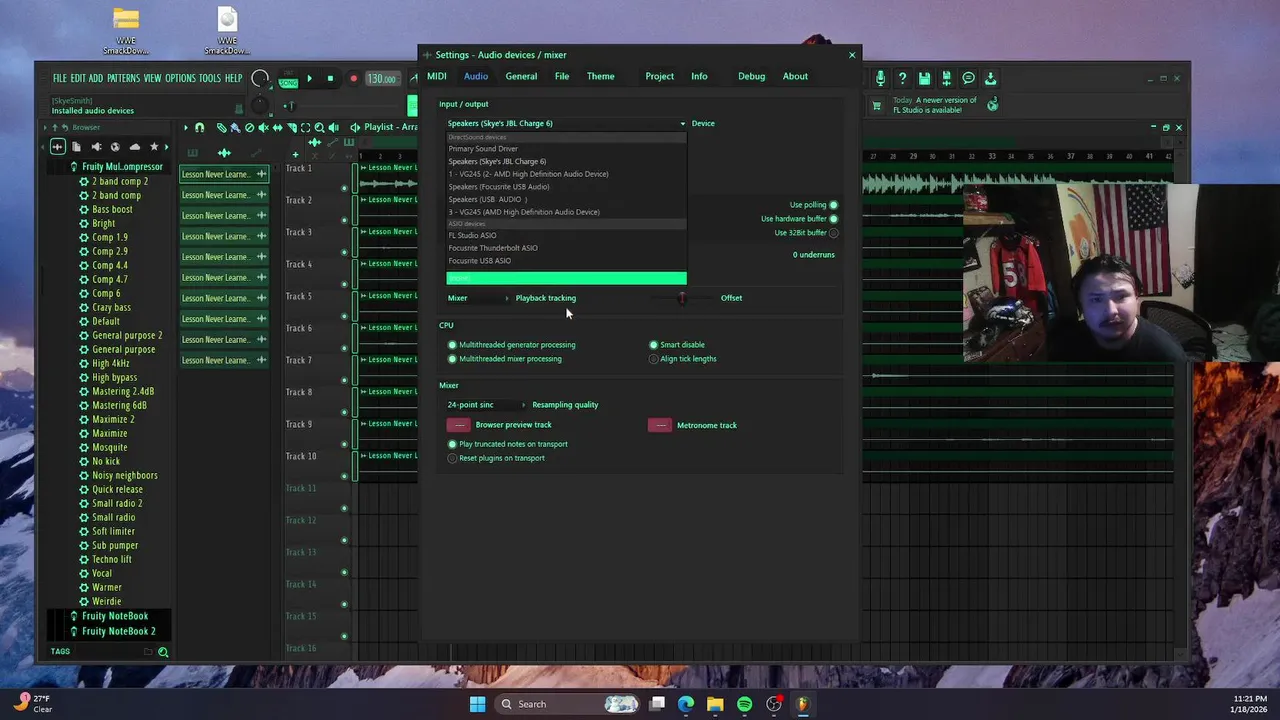The image size is (1280, 720).
Task: Click browser cloud tab icon
Action: click(134, 147)
